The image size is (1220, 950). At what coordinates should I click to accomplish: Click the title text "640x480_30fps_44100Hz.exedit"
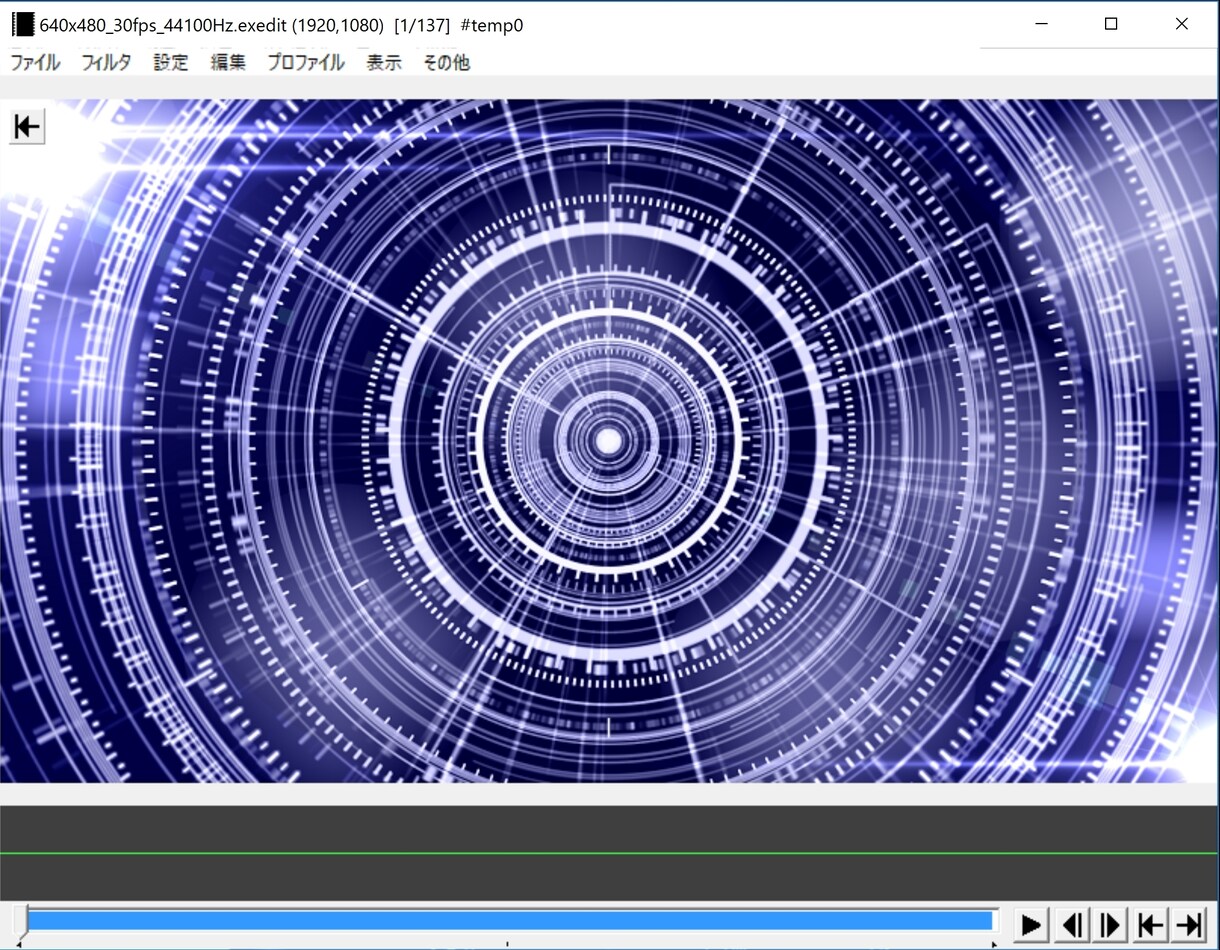pos(163,25)
